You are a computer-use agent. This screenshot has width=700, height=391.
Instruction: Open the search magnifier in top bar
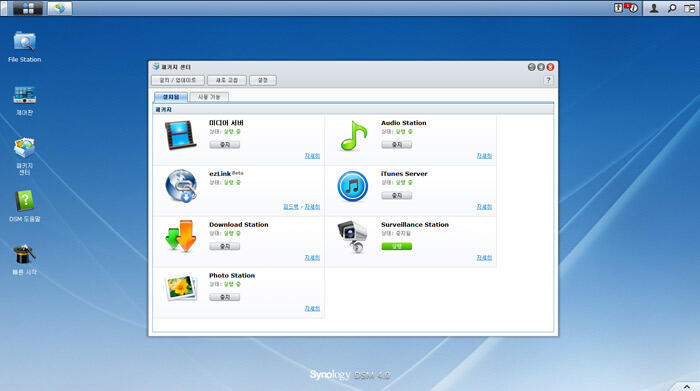coord(672,8)
